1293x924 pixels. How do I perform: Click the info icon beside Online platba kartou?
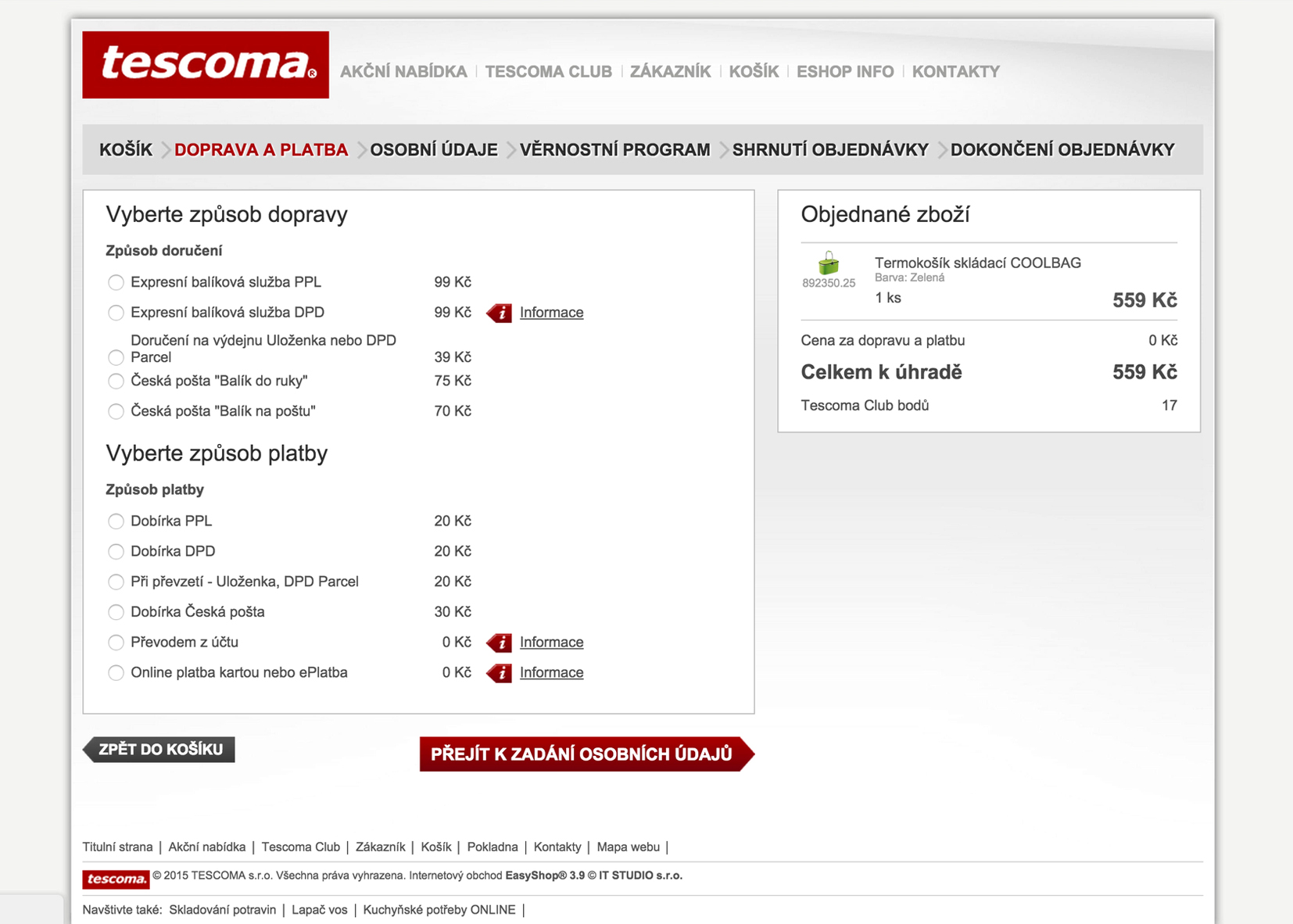(500, 673)
